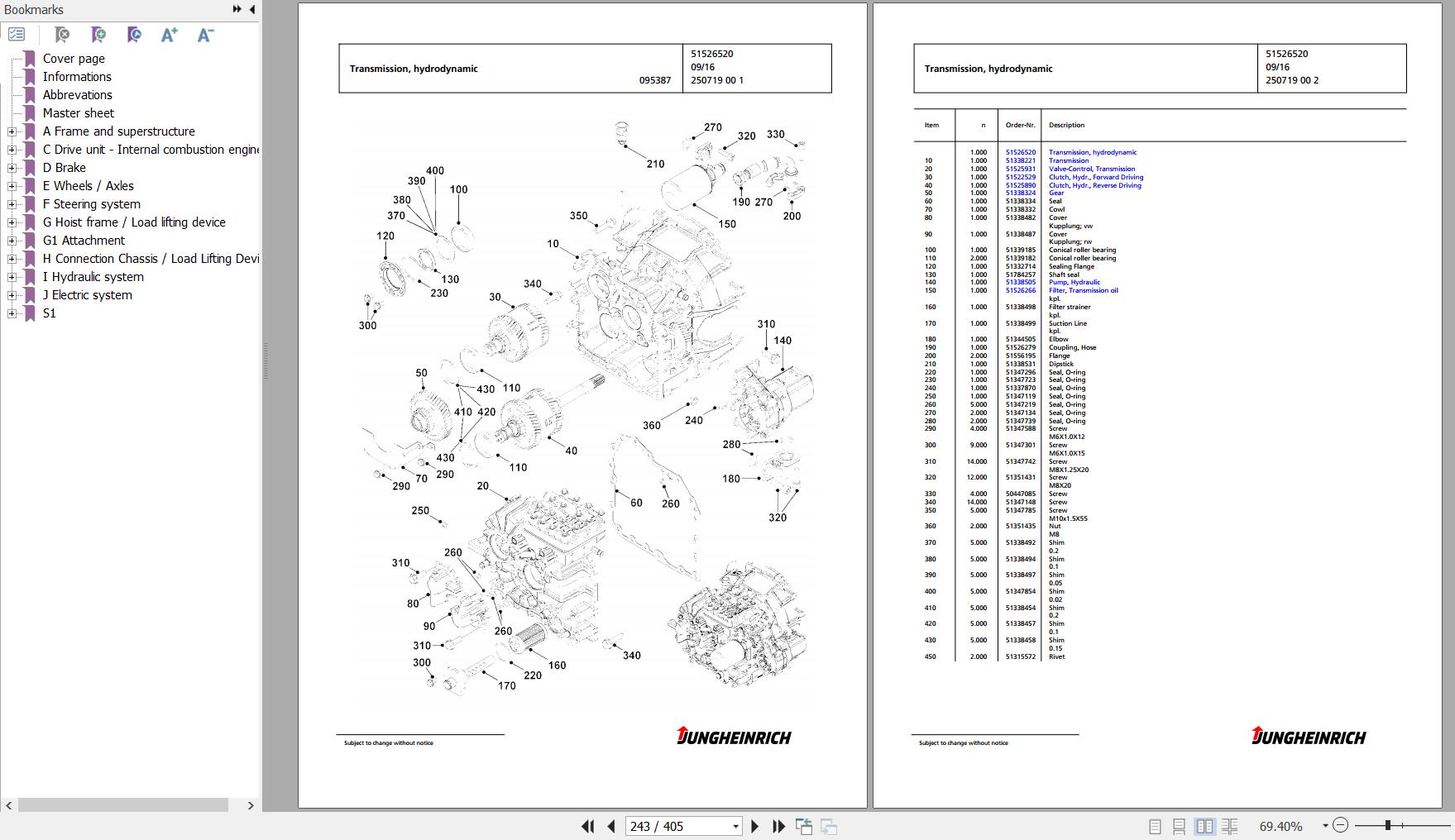The image size is (1455, 840).
Task: Select the 'D Brake' bookmark entry
Action: click(64, 168)
